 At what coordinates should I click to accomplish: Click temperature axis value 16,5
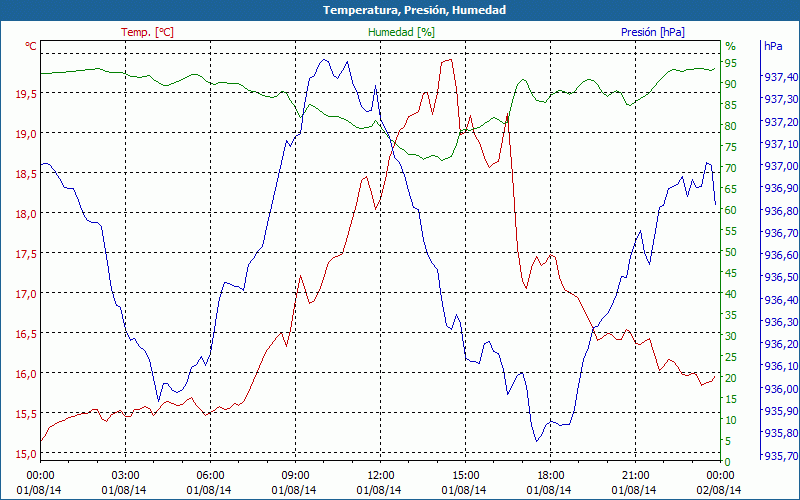click(x=27, y=334)
